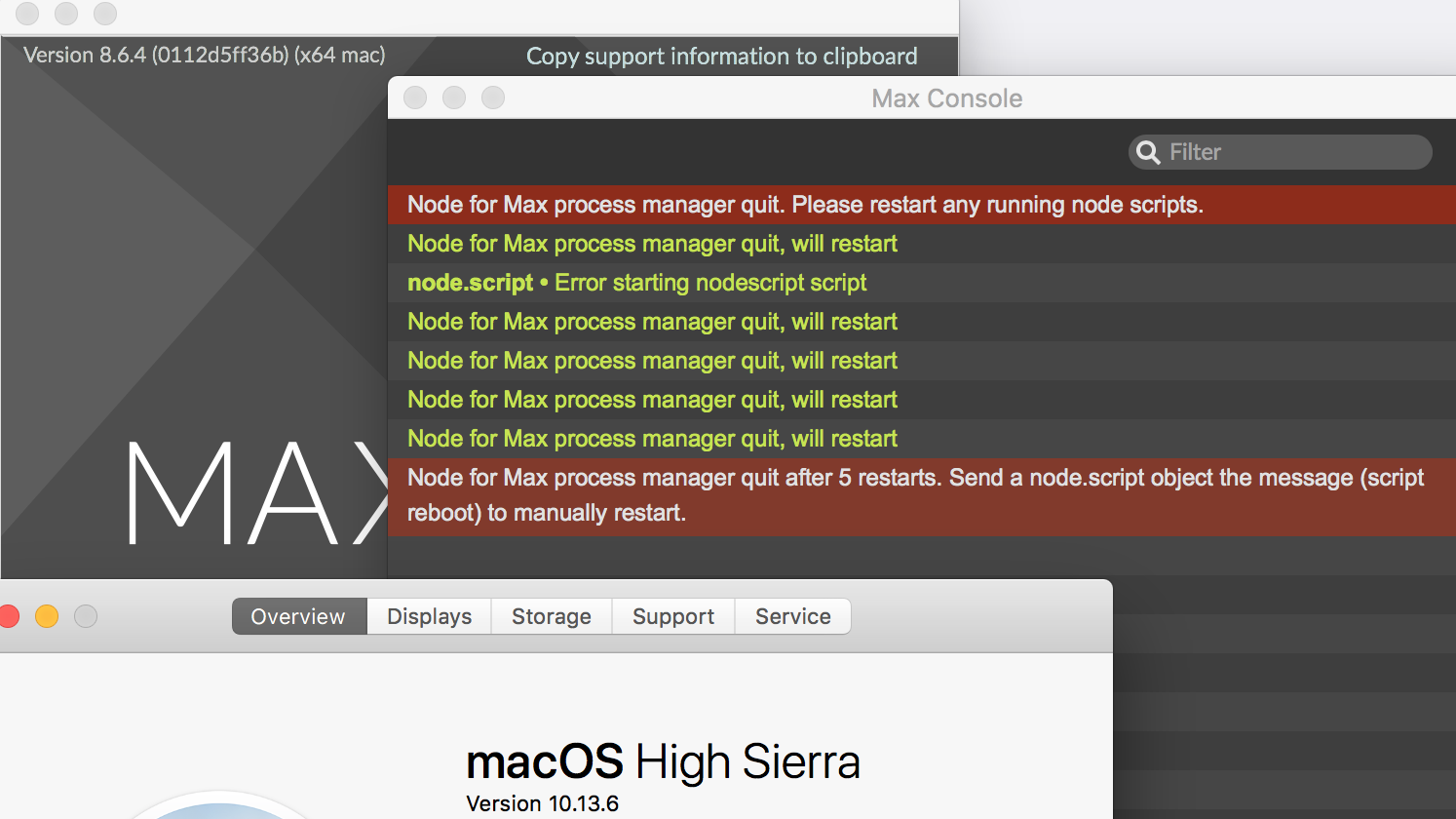Select the 'node.script • Error starting nodescript script' row

(922, 283)
